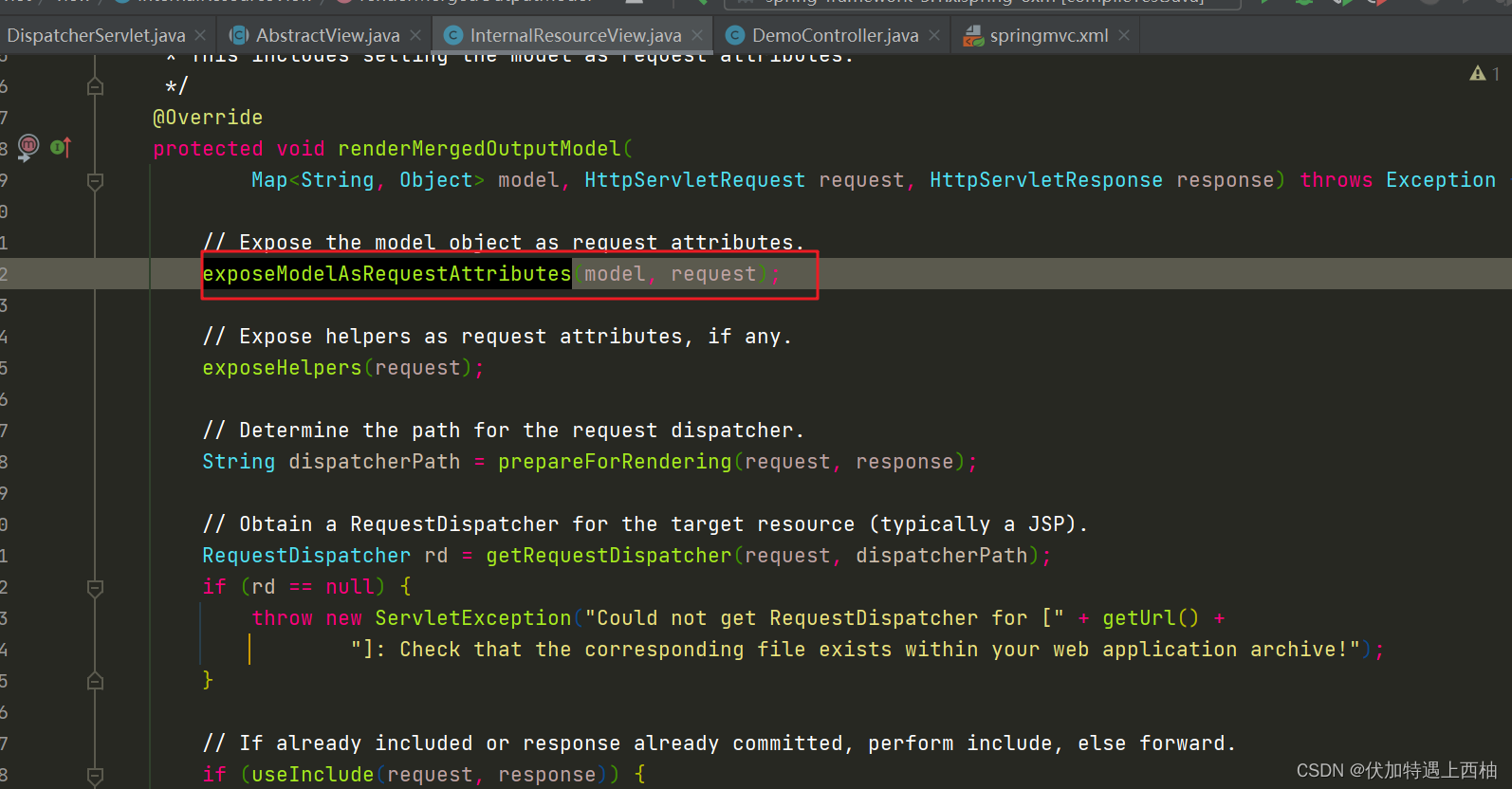Click the ServletException class name

coord(473,618)
